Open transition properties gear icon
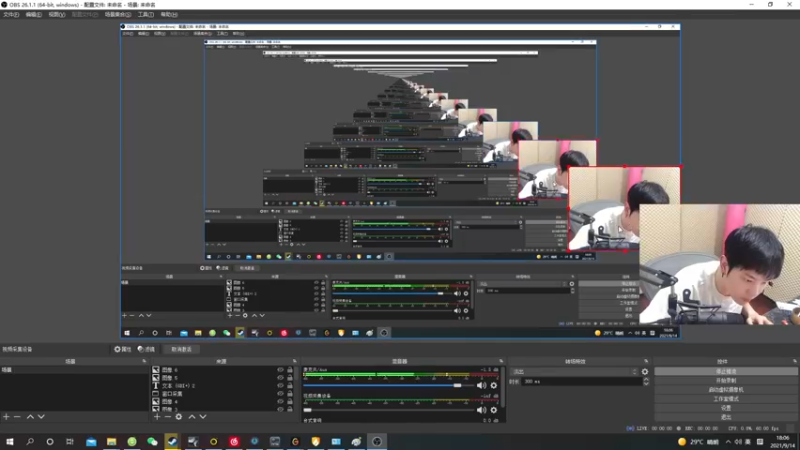Image resolution: width=800 pixels, height=450 pixels. coord(645,372)
